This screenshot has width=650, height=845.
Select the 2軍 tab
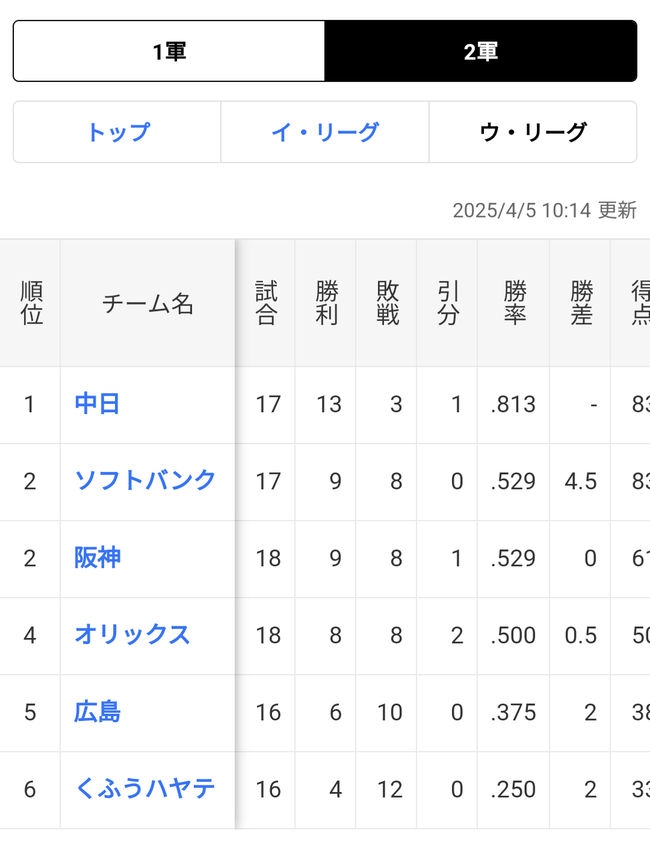(x=481, y=50)
